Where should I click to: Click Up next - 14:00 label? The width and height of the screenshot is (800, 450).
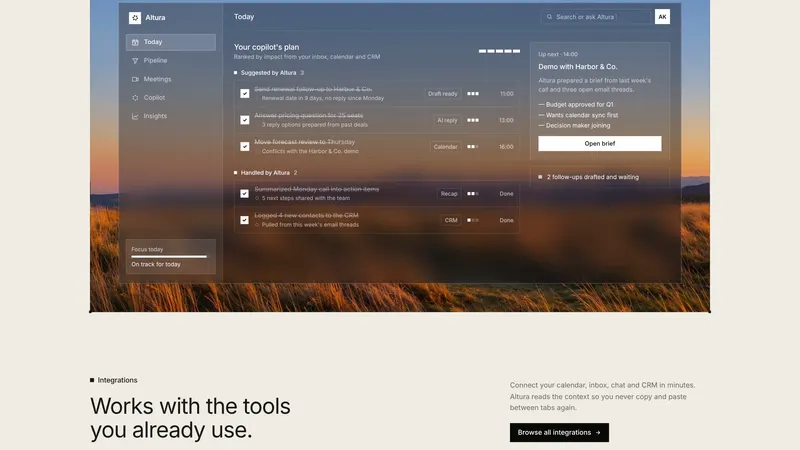click(x=558, y=54)
